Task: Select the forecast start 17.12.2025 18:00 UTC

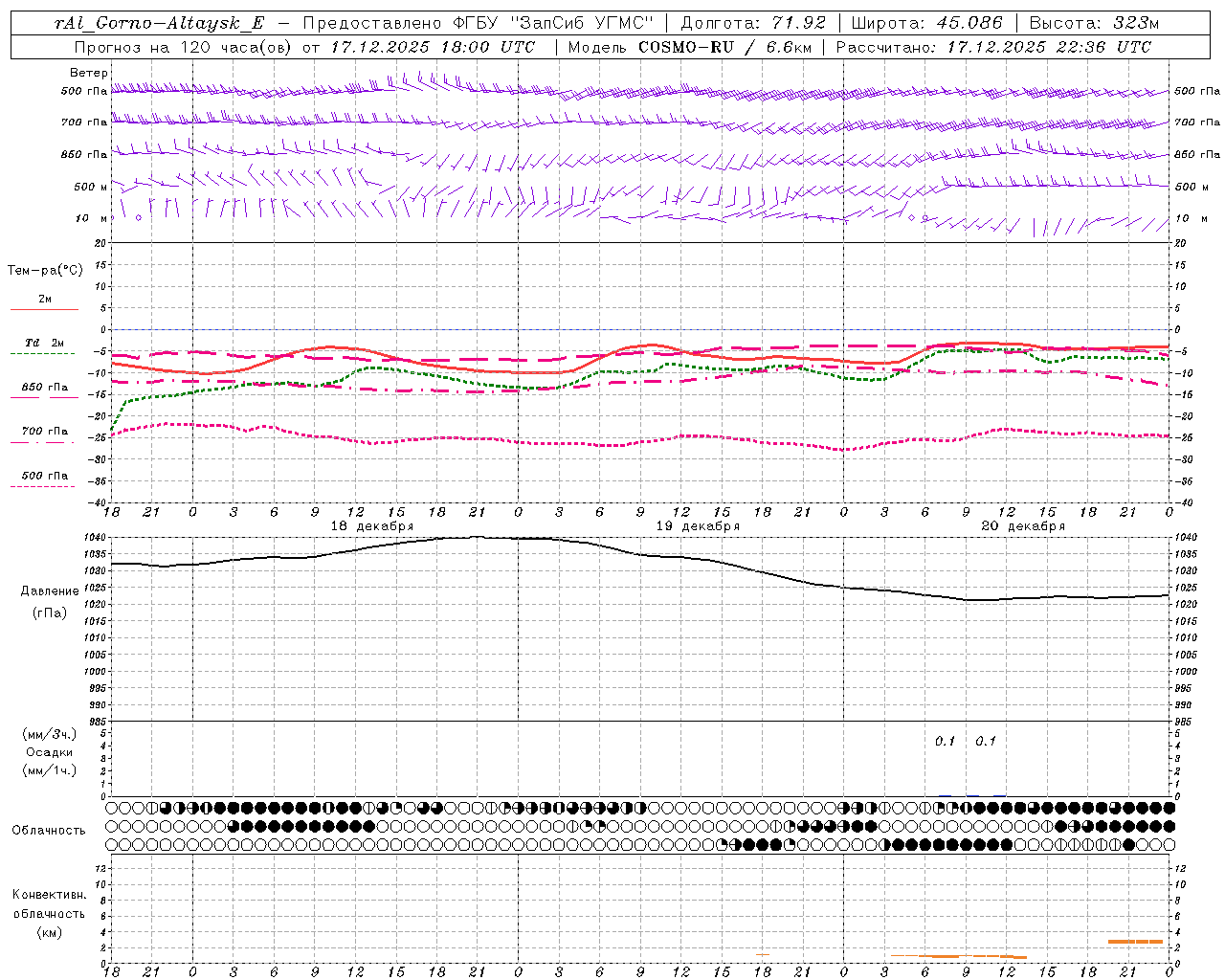Action: pyautogui.click(x=432, y=47)
